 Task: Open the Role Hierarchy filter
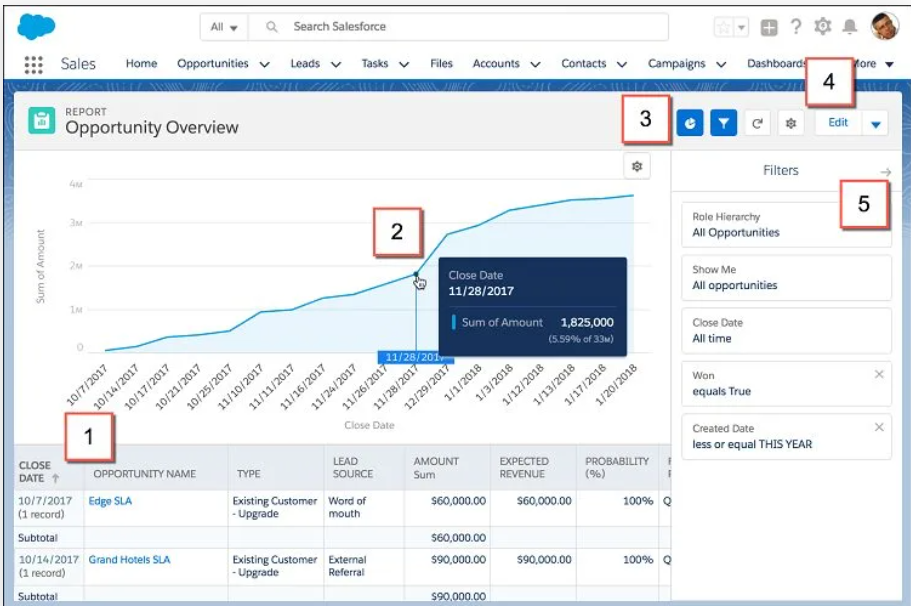coord(786,225)
